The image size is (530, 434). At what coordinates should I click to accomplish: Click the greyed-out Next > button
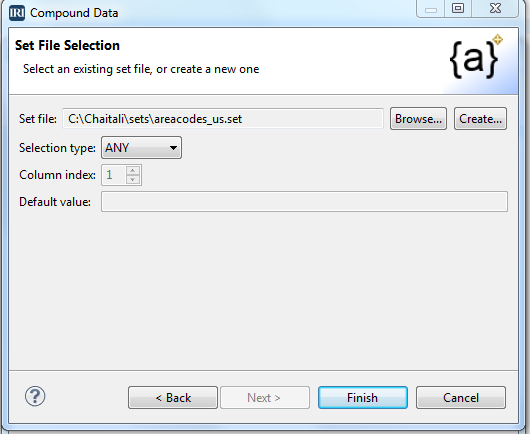(x=265, y=397)
